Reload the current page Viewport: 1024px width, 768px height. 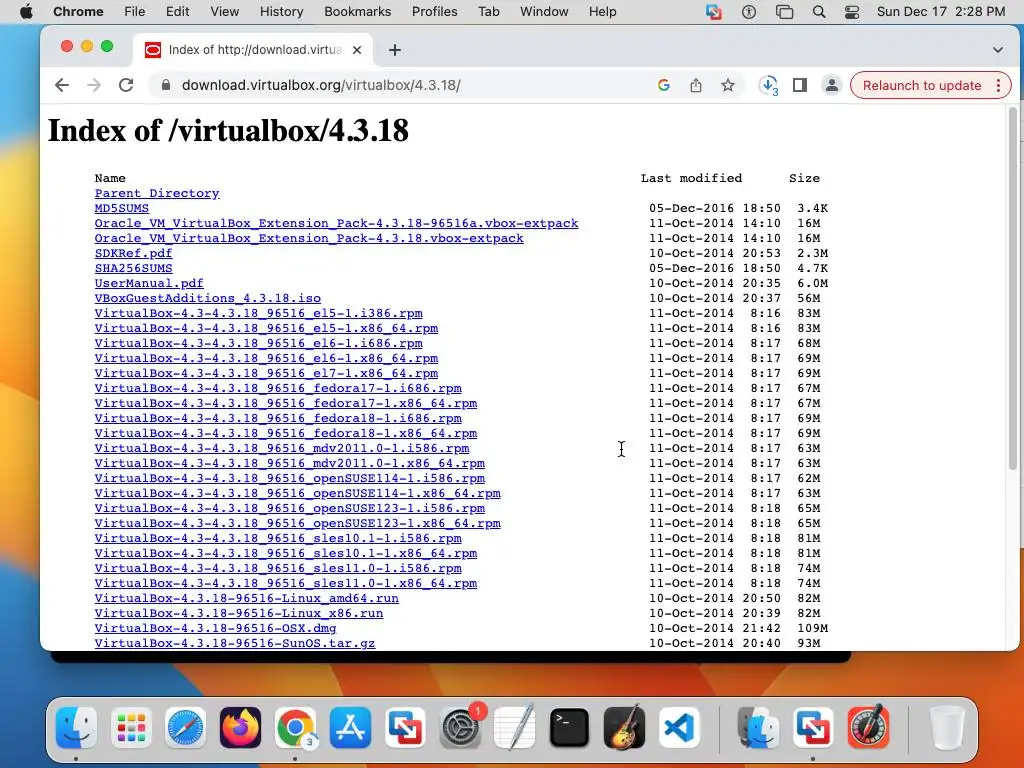126,86
